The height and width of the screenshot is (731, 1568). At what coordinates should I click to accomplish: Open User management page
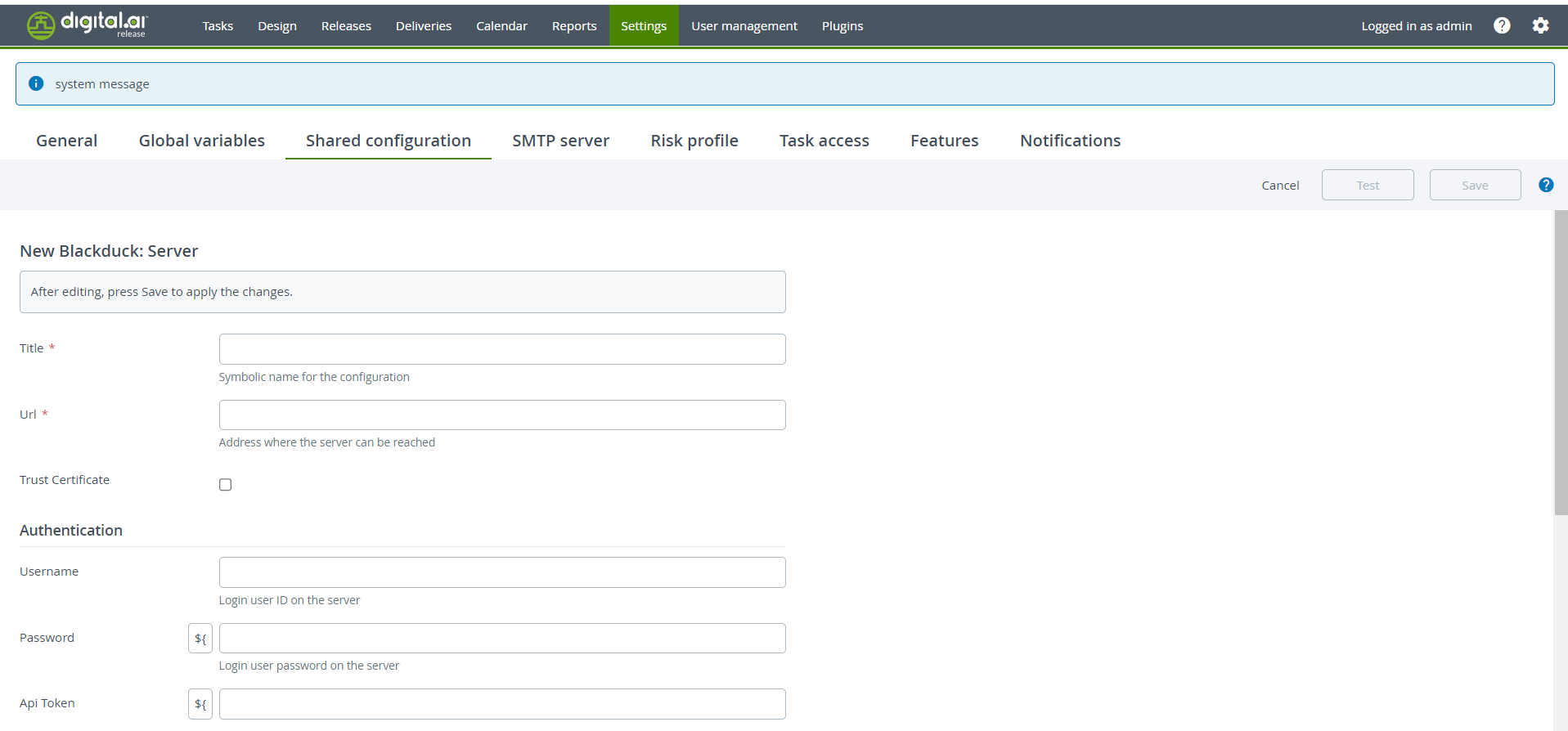tap(744, 26)
